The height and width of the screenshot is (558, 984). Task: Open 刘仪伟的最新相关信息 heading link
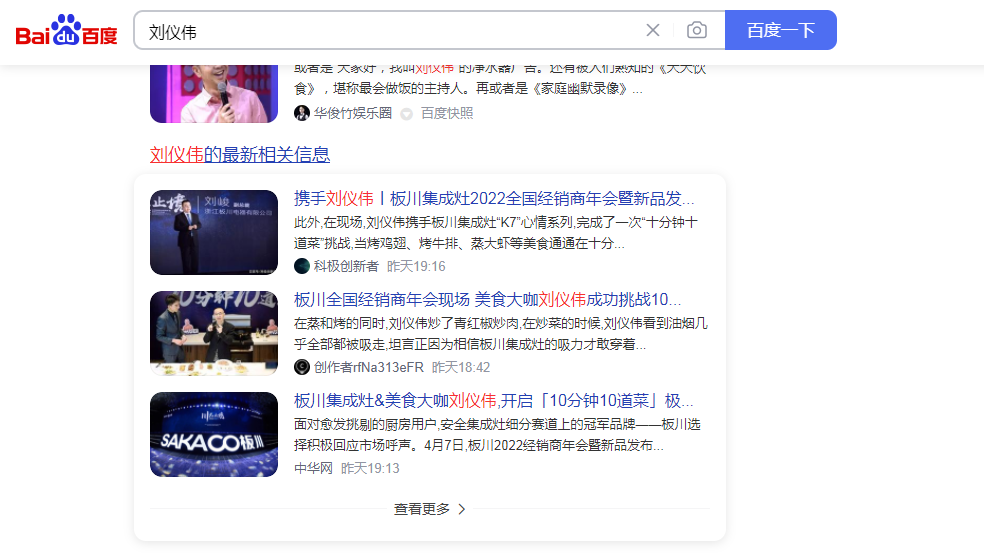tap(240, 154)
